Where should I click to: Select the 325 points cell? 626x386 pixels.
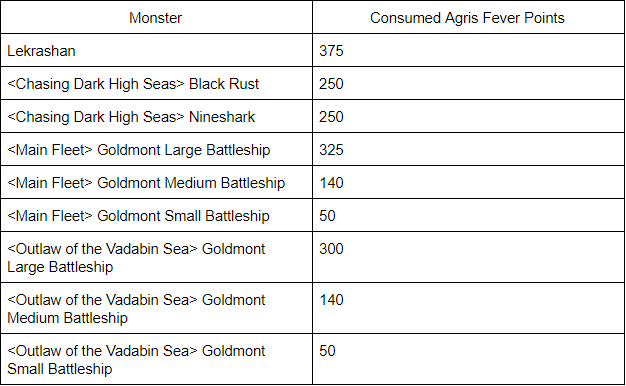click(x=468, y=150)
